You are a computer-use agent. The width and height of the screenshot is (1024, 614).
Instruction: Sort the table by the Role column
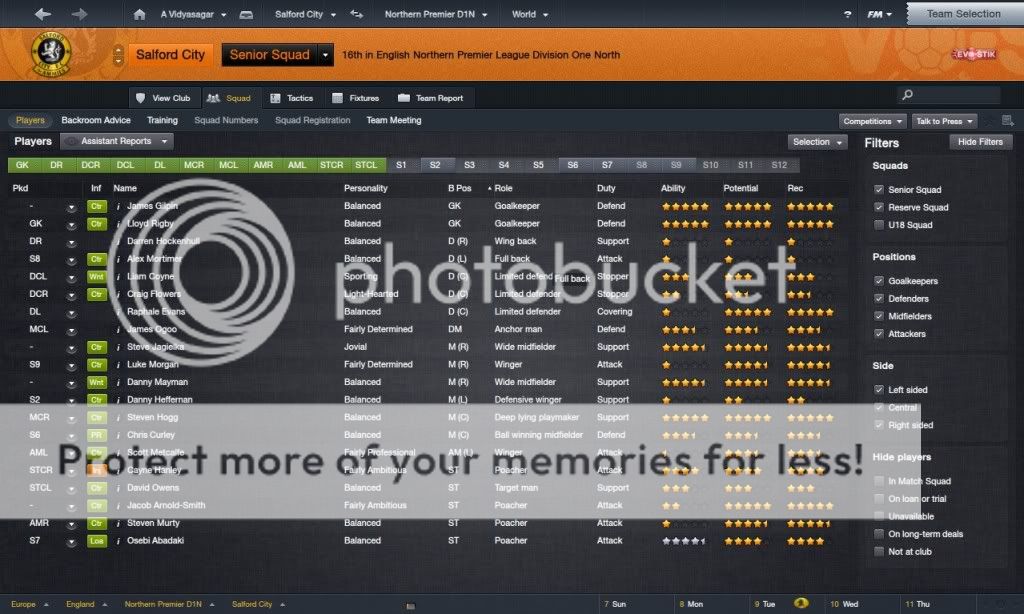tap(503, 188)
